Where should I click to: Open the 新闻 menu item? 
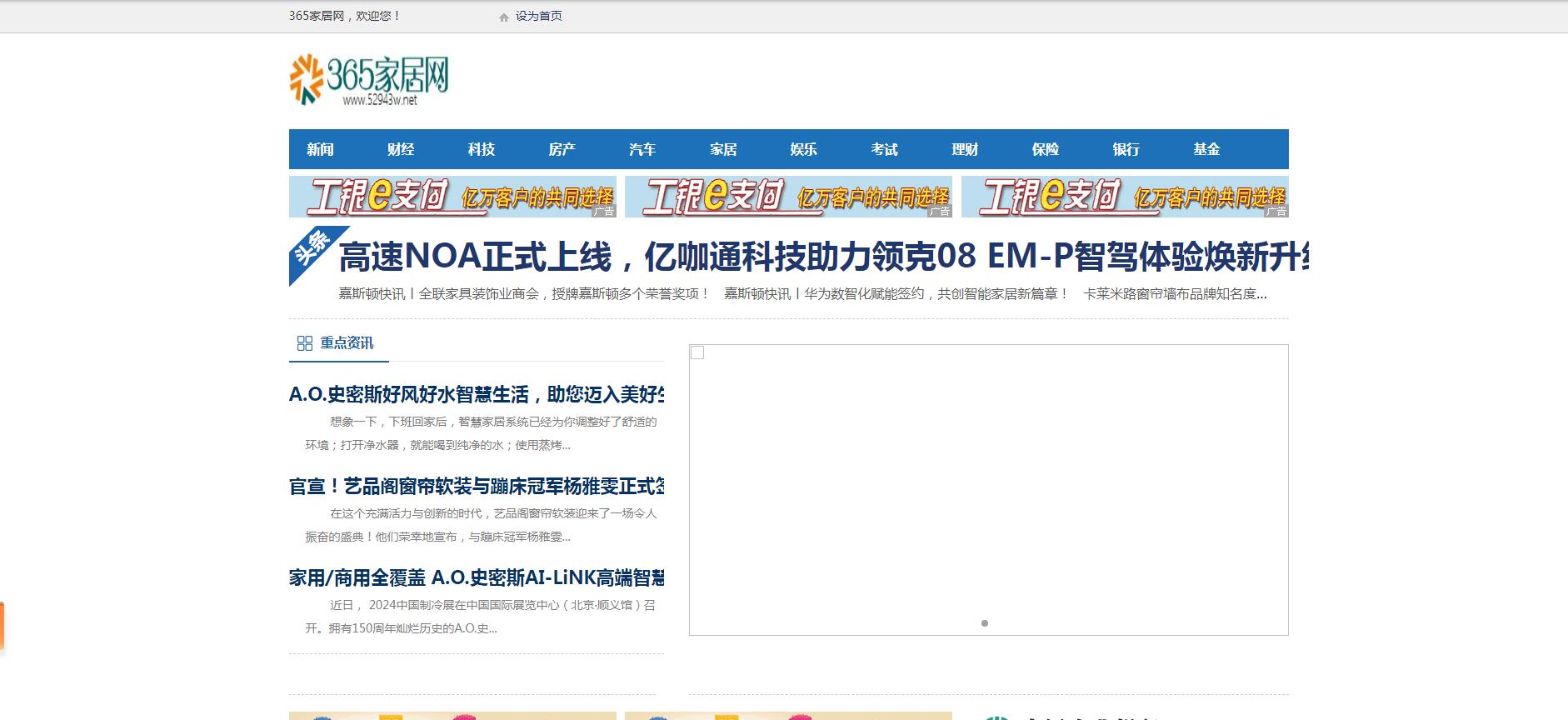(320, 149)
